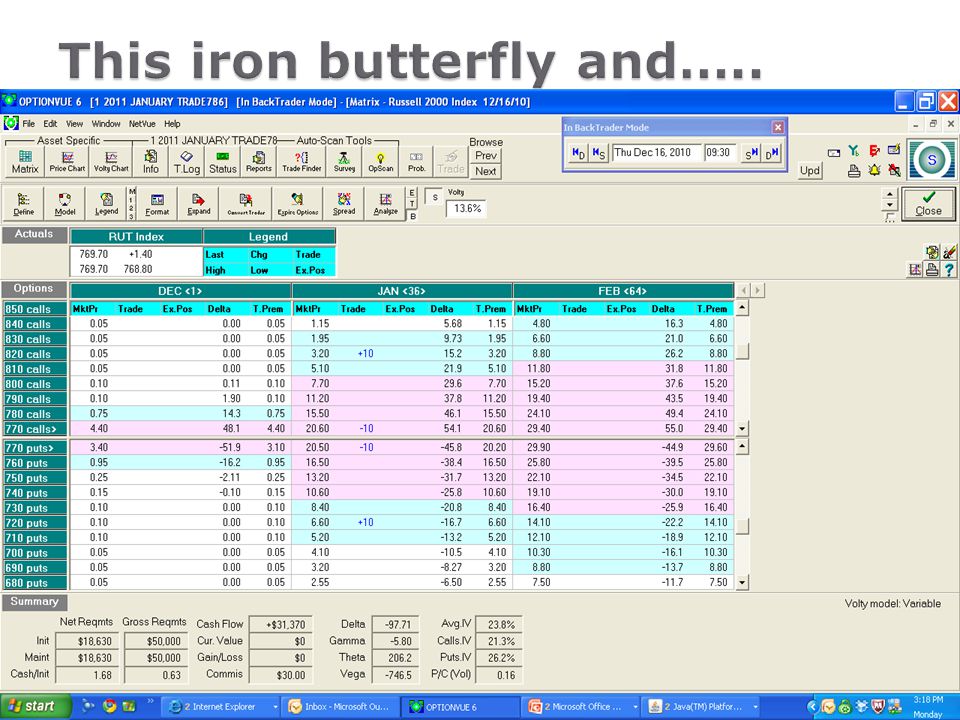Launch the Trade Finder

[301, 162]
